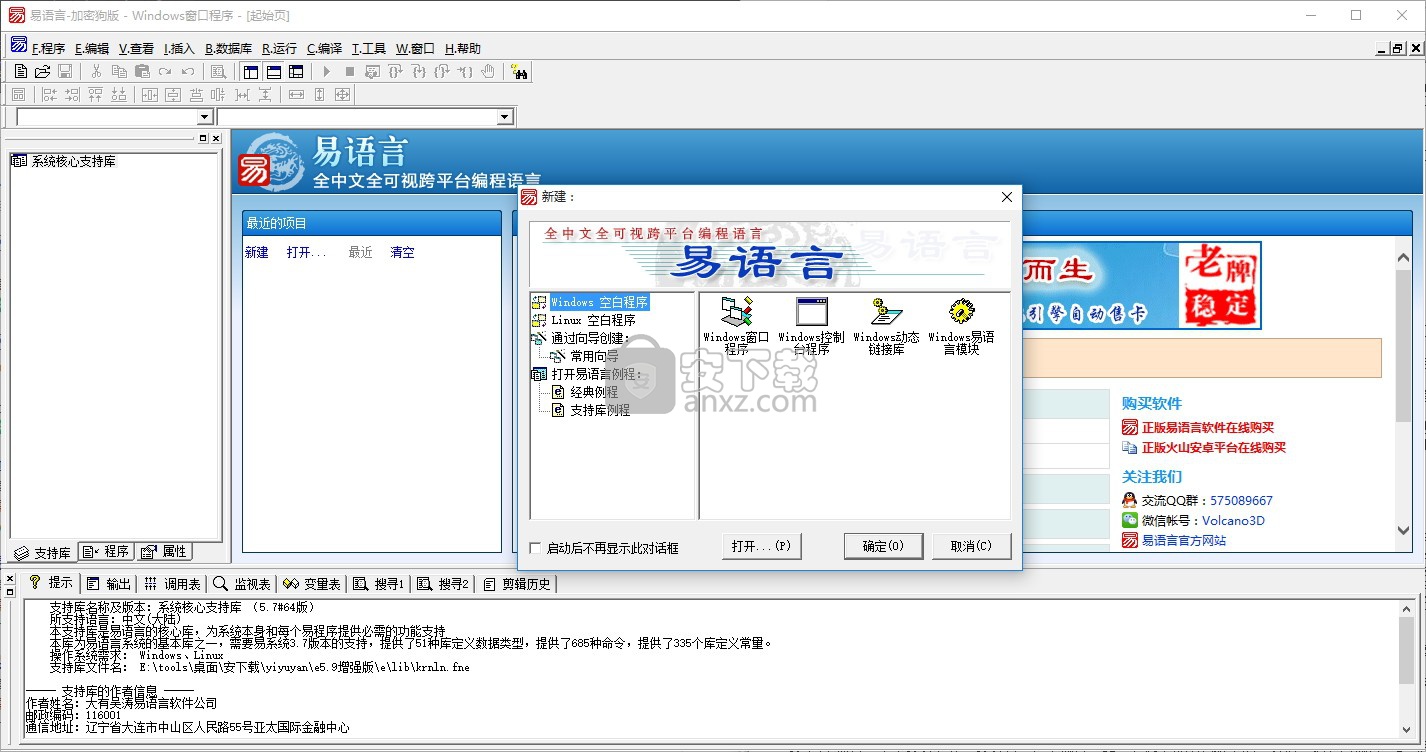Select 系统核心支持库 in left panel

72,161
